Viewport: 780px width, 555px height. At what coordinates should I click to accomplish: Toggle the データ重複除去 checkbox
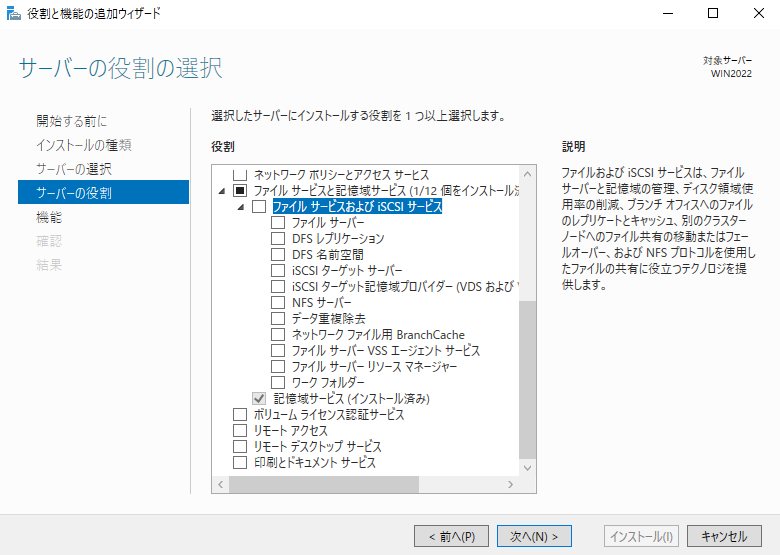(278, 319)
